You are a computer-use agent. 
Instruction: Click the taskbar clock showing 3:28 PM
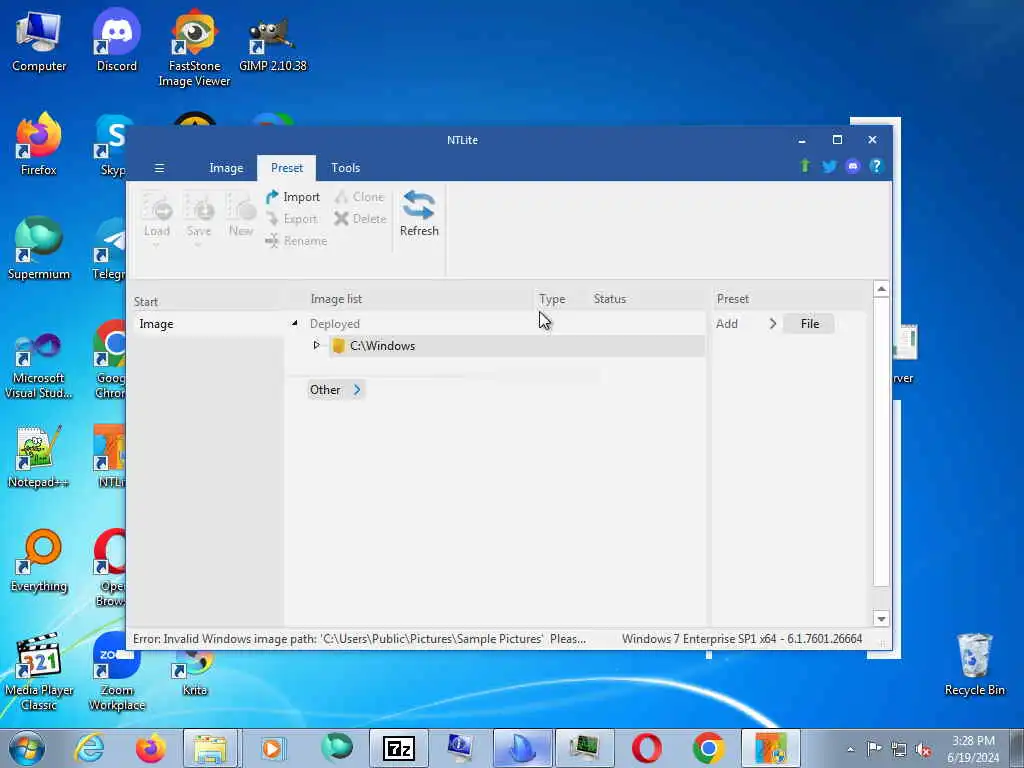point(973,749)
